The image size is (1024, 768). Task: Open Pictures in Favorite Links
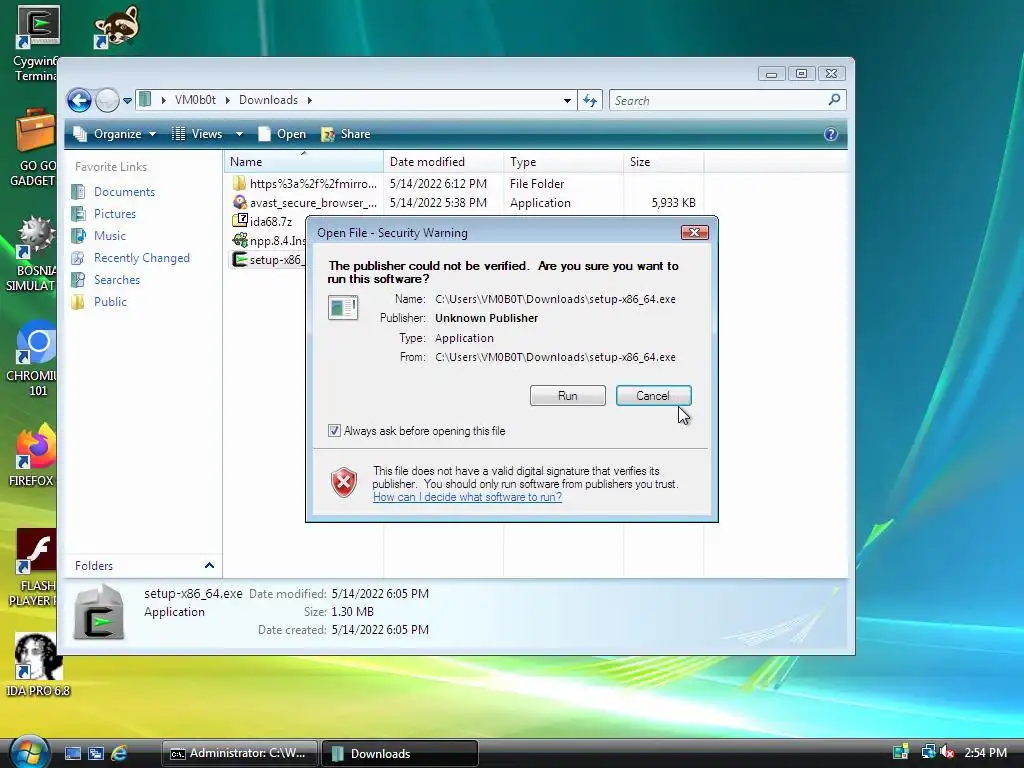104,214
